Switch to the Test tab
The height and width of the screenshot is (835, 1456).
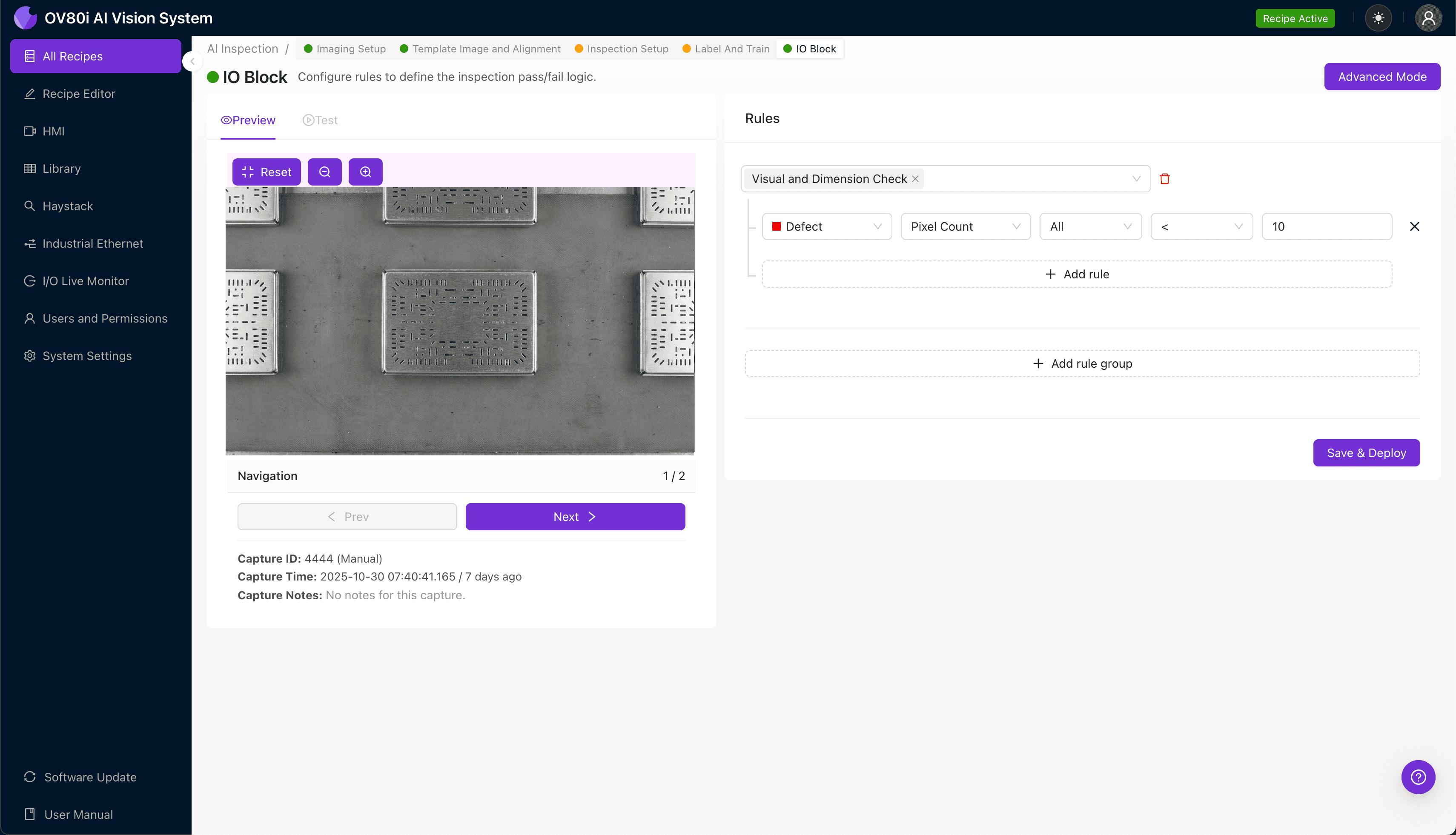point(320,120)
